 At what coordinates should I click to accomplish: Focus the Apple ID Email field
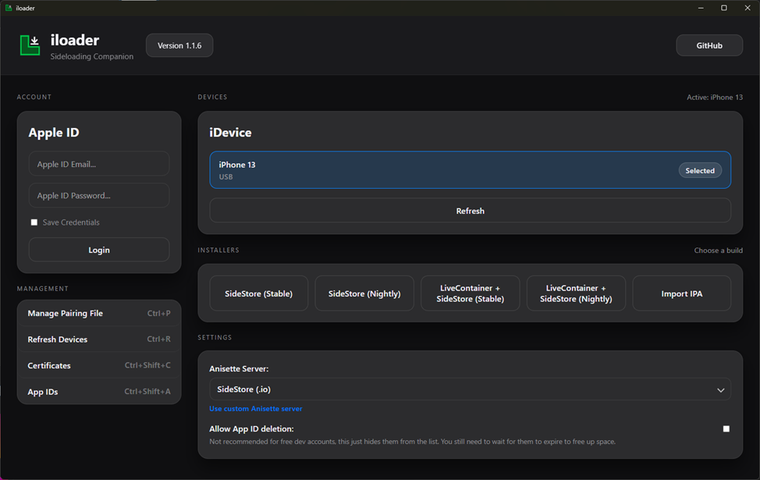point(99,164)
